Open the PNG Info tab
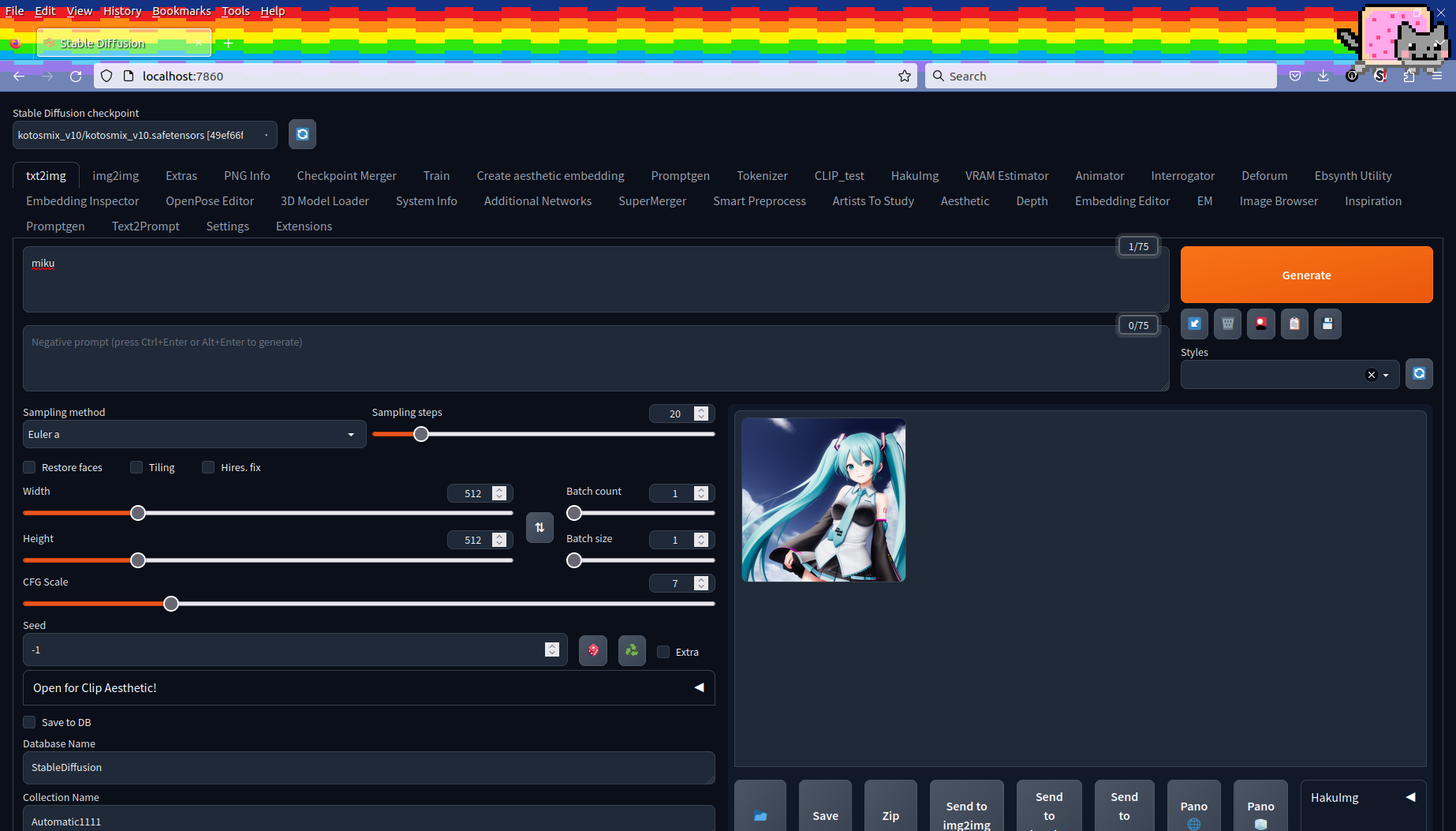1456x831 pixels. [x=247, y=176]
